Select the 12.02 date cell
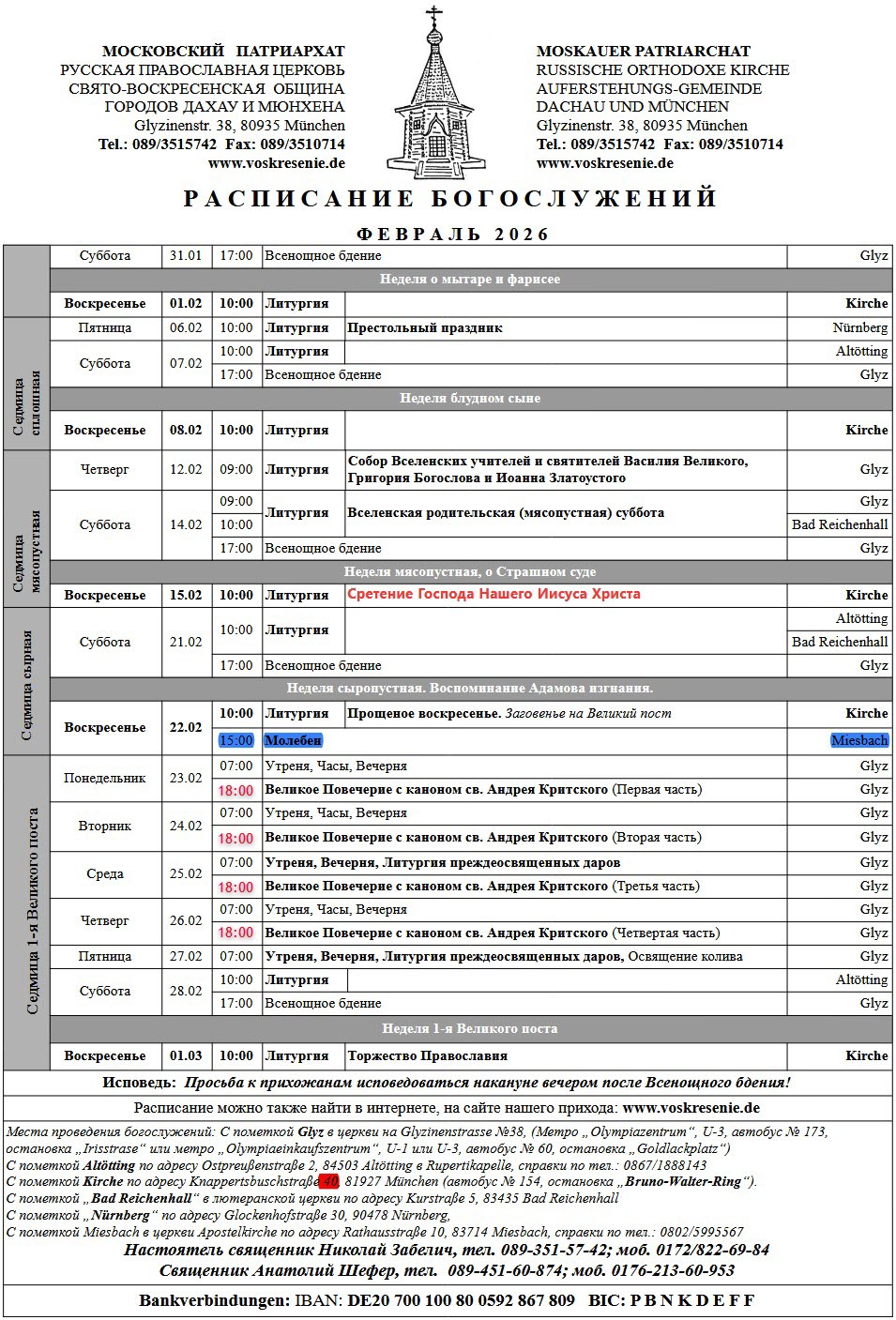 [x=186, y=470]
